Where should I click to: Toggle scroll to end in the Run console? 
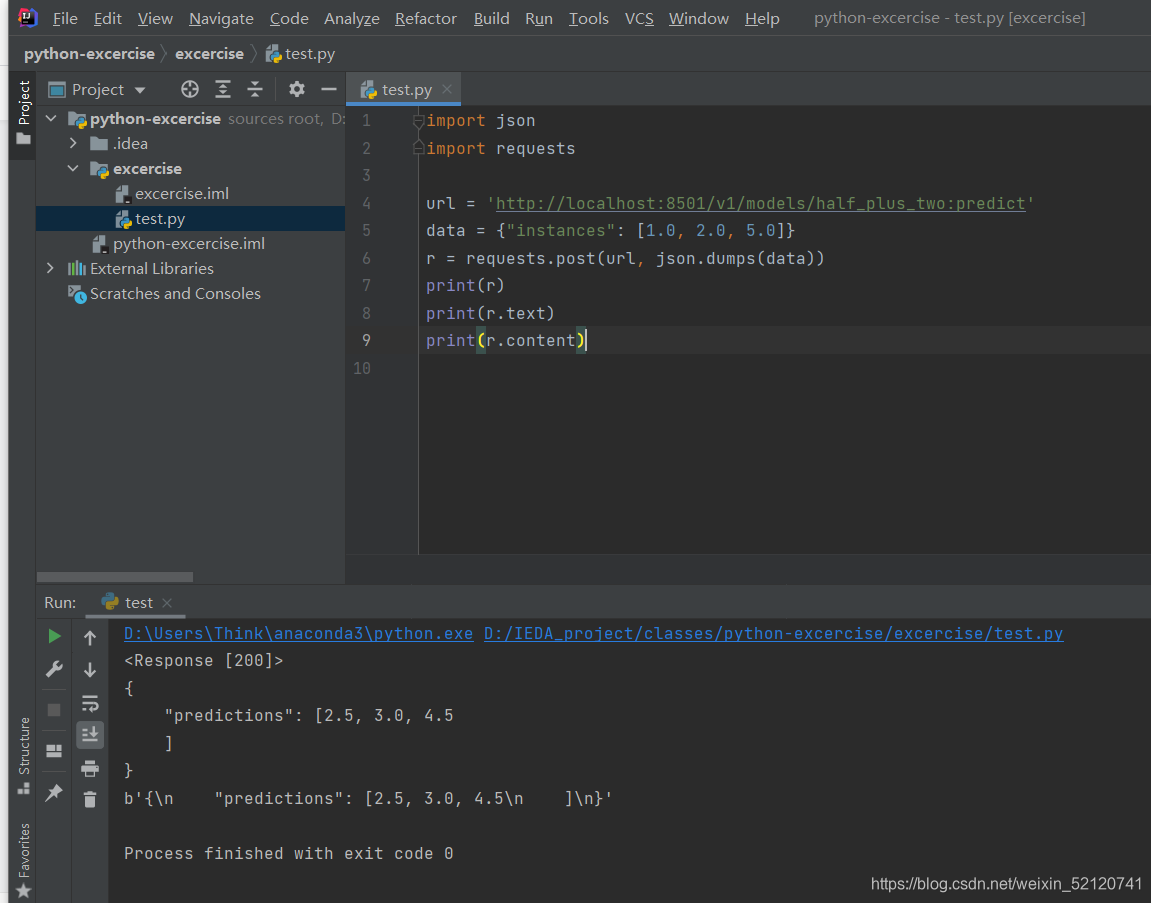(x=89, y=734)
